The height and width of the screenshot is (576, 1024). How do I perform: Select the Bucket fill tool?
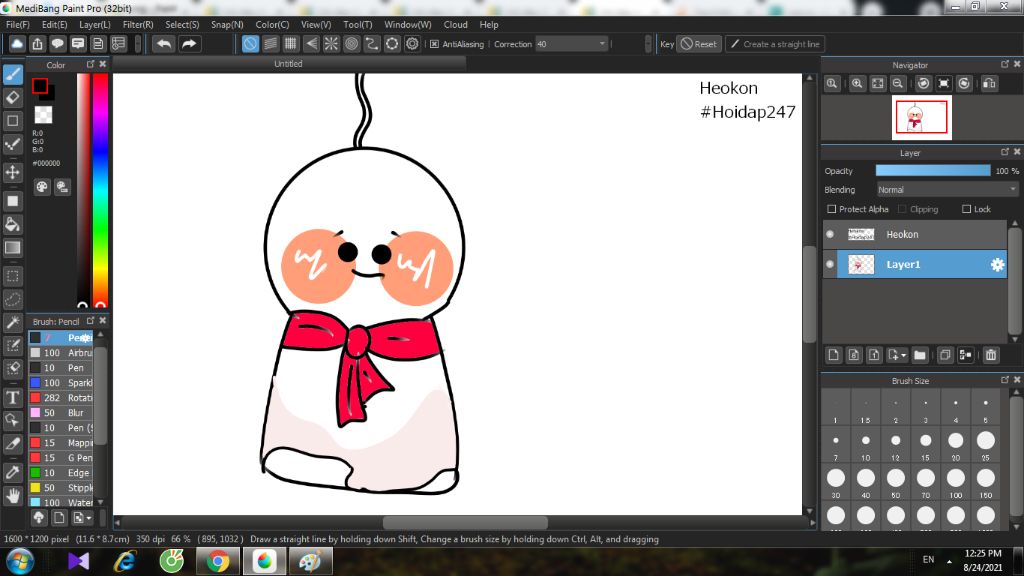(12, 225)
